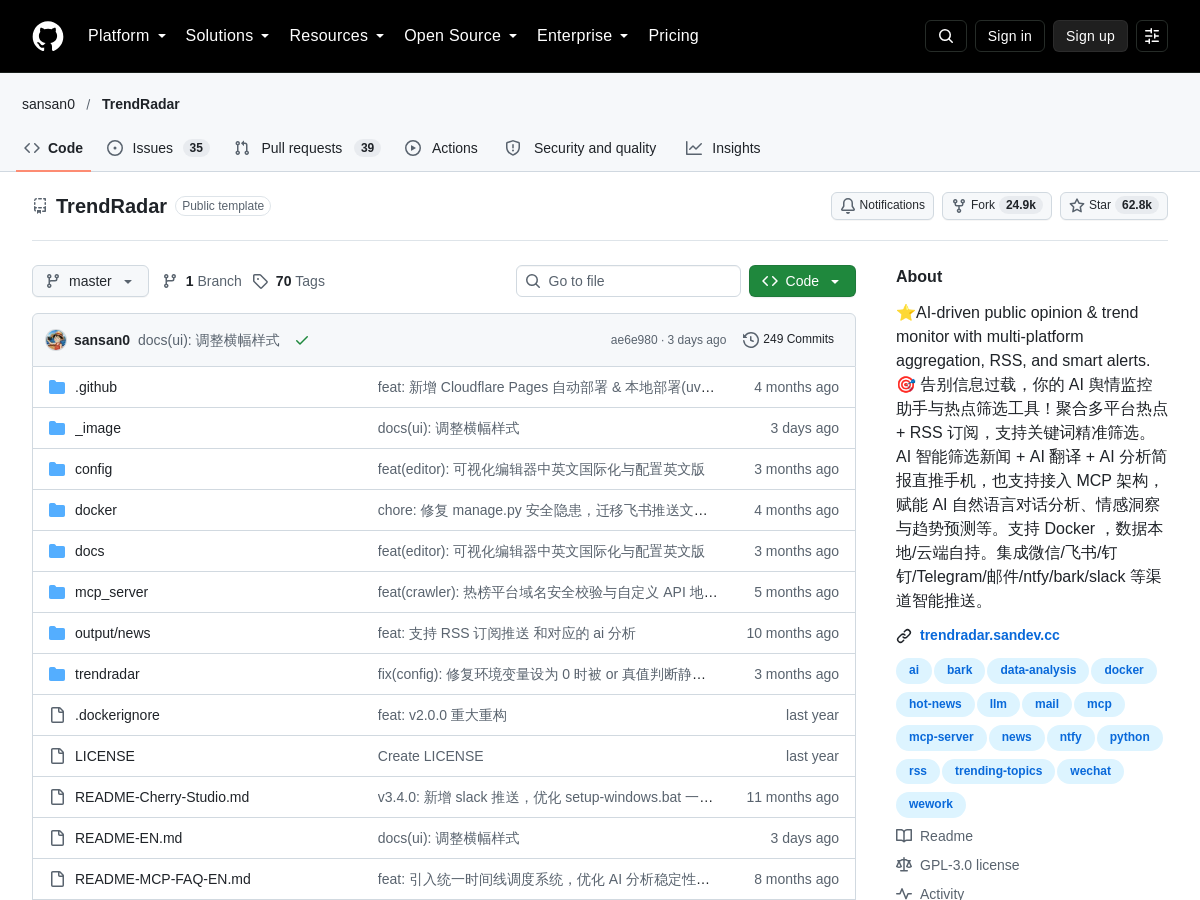
Task: Click the 70 Tags link
Action: click(x=288, y=281)
